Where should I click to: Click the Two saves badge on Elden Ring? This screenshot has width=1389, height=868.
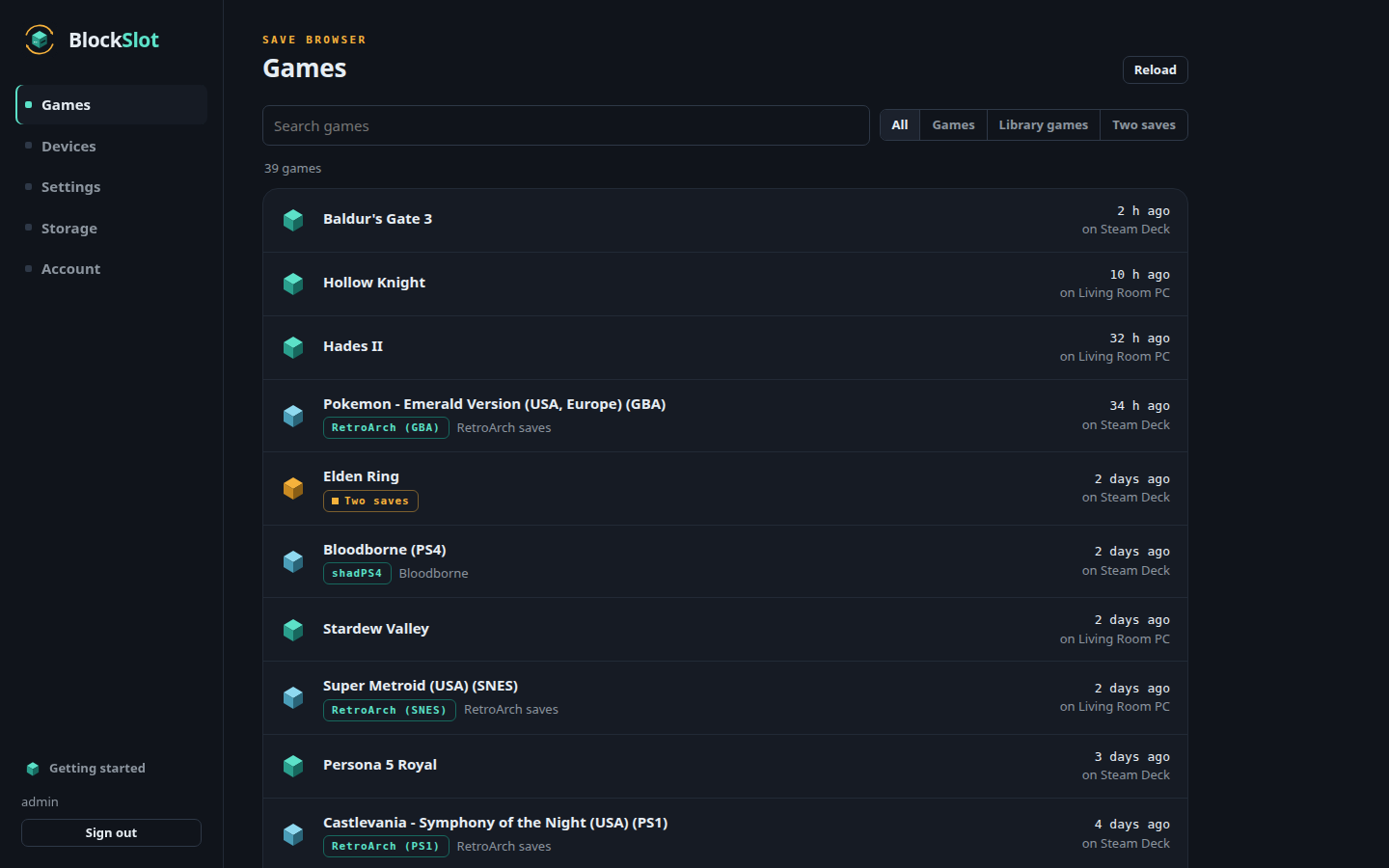click(x=370, y=502)
